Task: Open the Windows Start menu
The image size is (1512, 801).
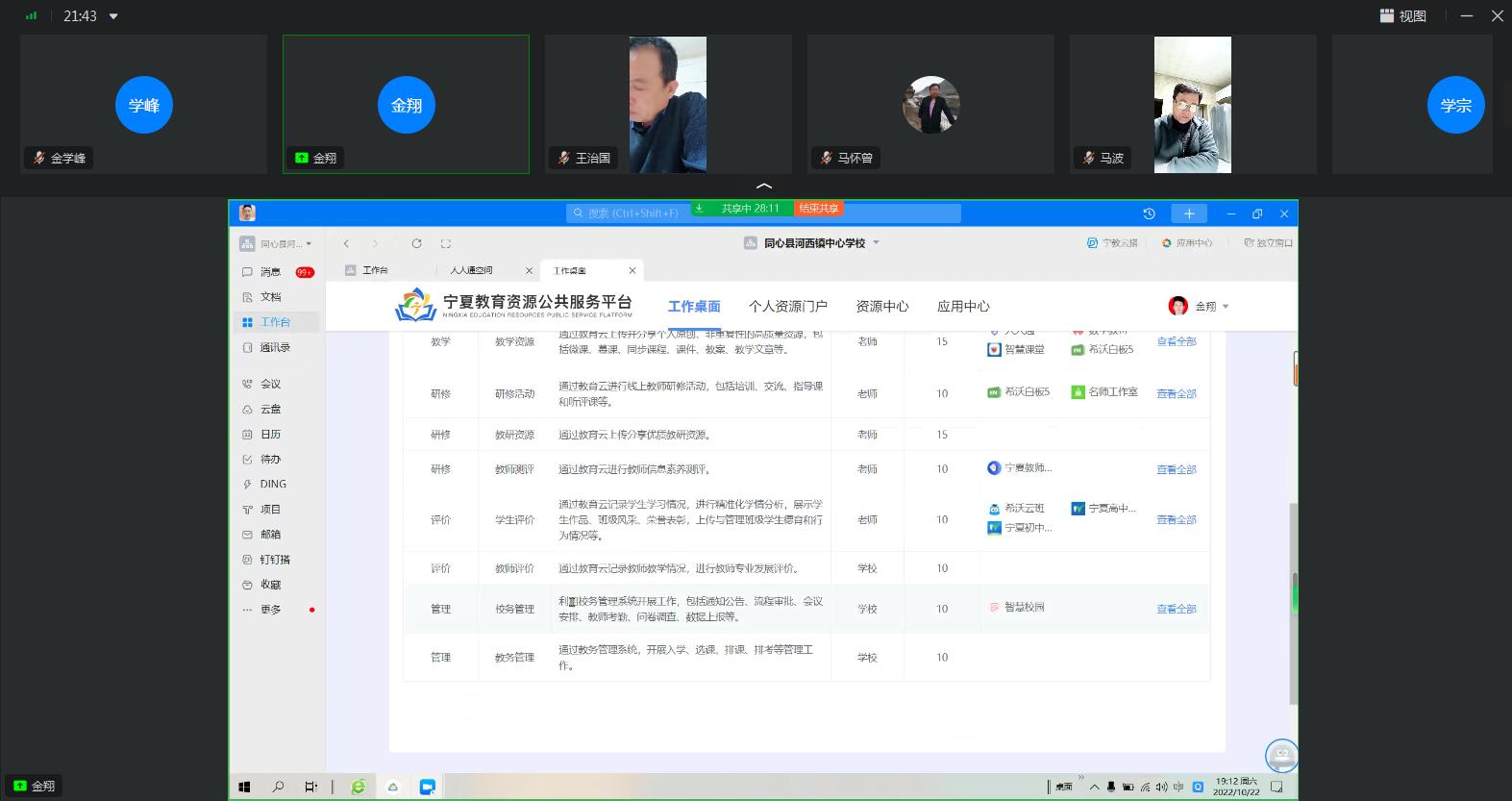Action: coord(244,787)
